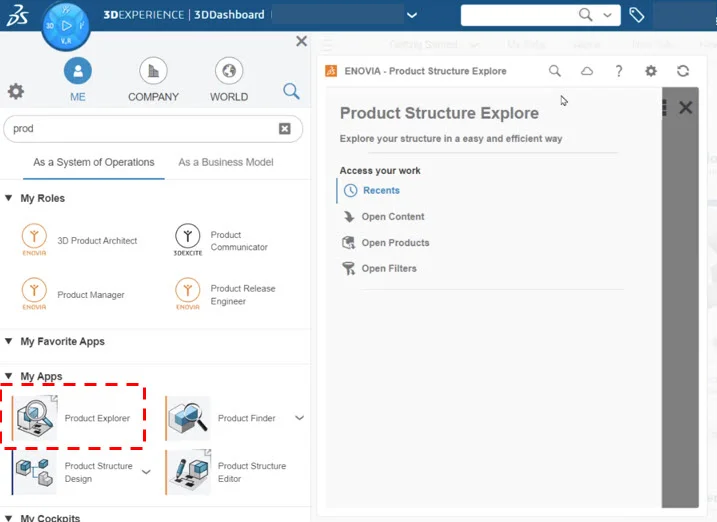717x522 pixels.
Task: Open widget settings gear icon
Action: coord(651,71)
